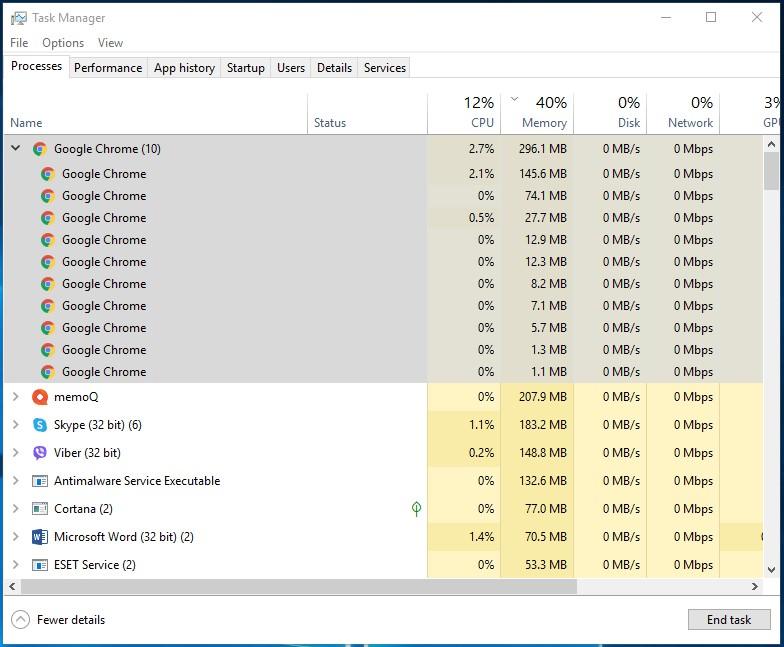Click the 53.3 MB ESET memory cell
The height and width of the screenshot is (647, 784).
click(537, 565)
